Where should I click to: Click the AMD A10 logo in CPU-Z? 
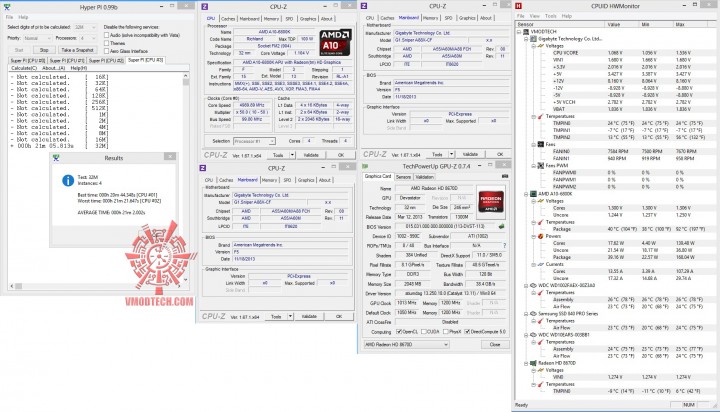(x=335, y=42)
